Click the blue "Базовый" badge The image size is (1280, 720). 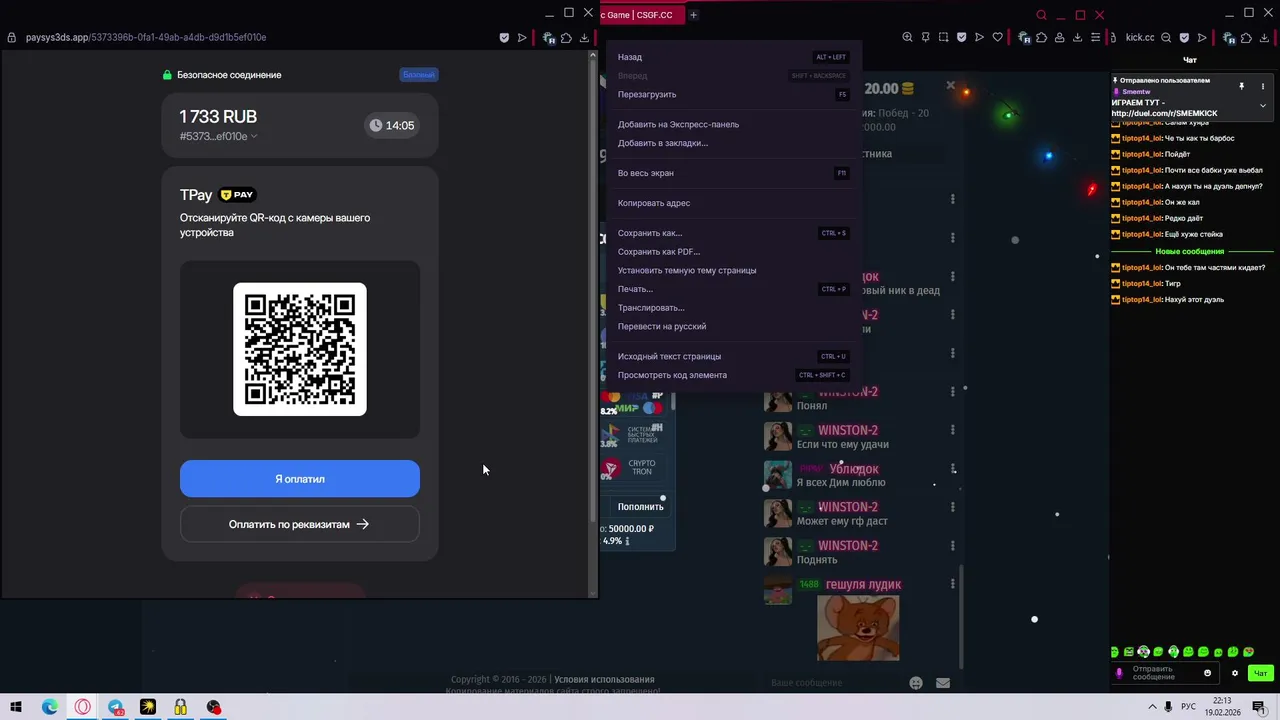(x=419, y=75)
